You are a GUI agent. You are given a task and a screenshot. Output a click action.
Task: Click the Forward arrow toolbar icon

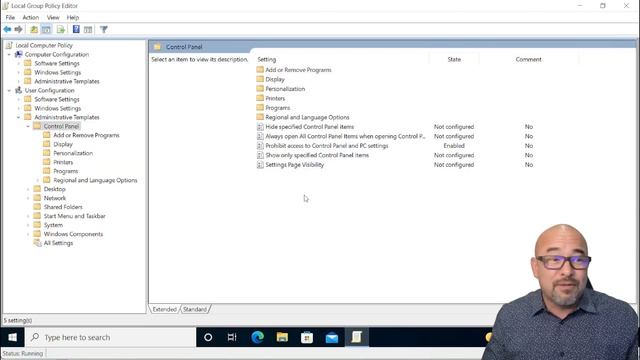(x=18, y=29)
